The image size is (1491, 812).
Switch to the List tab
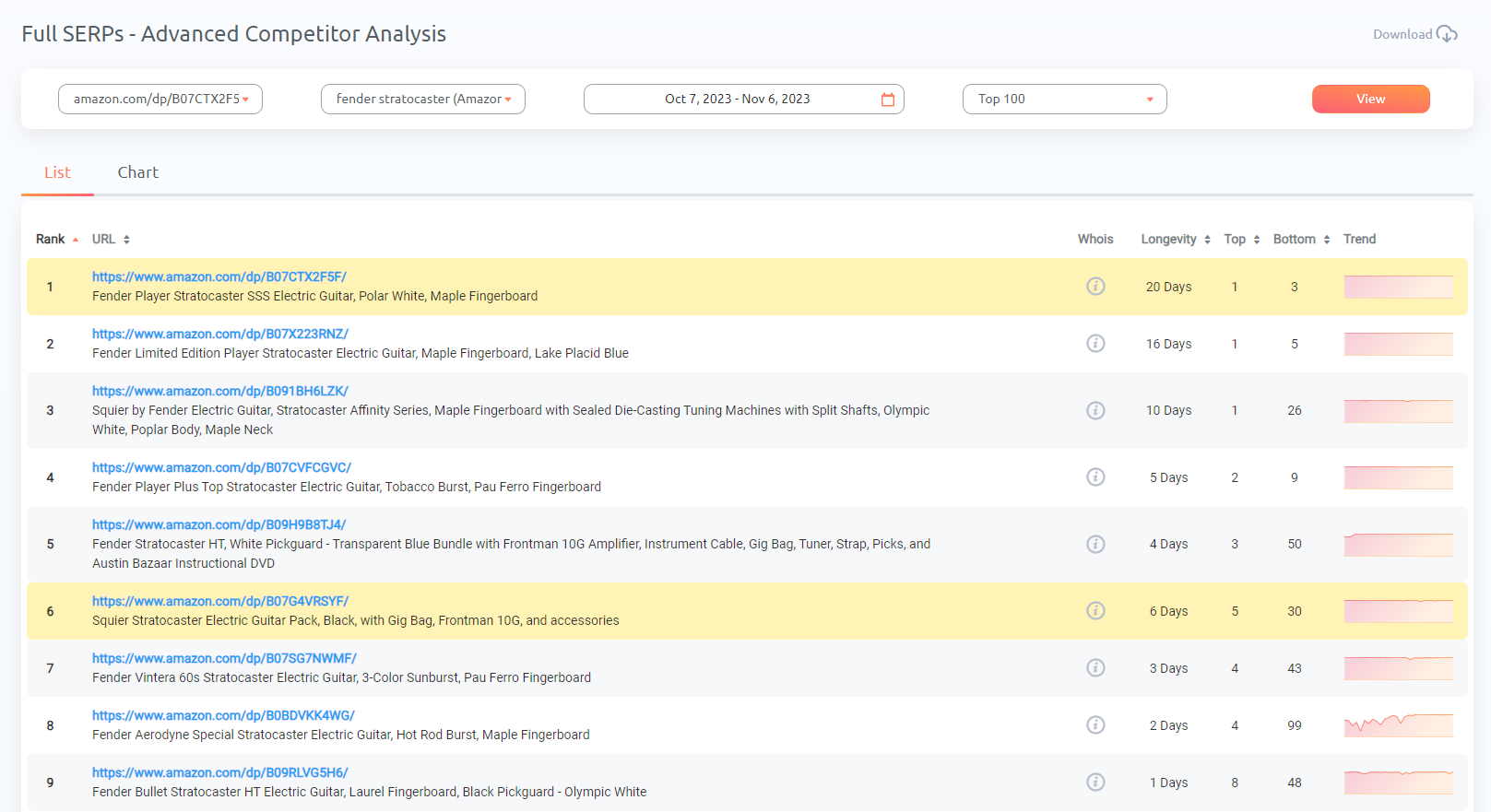tap(57, 172)
